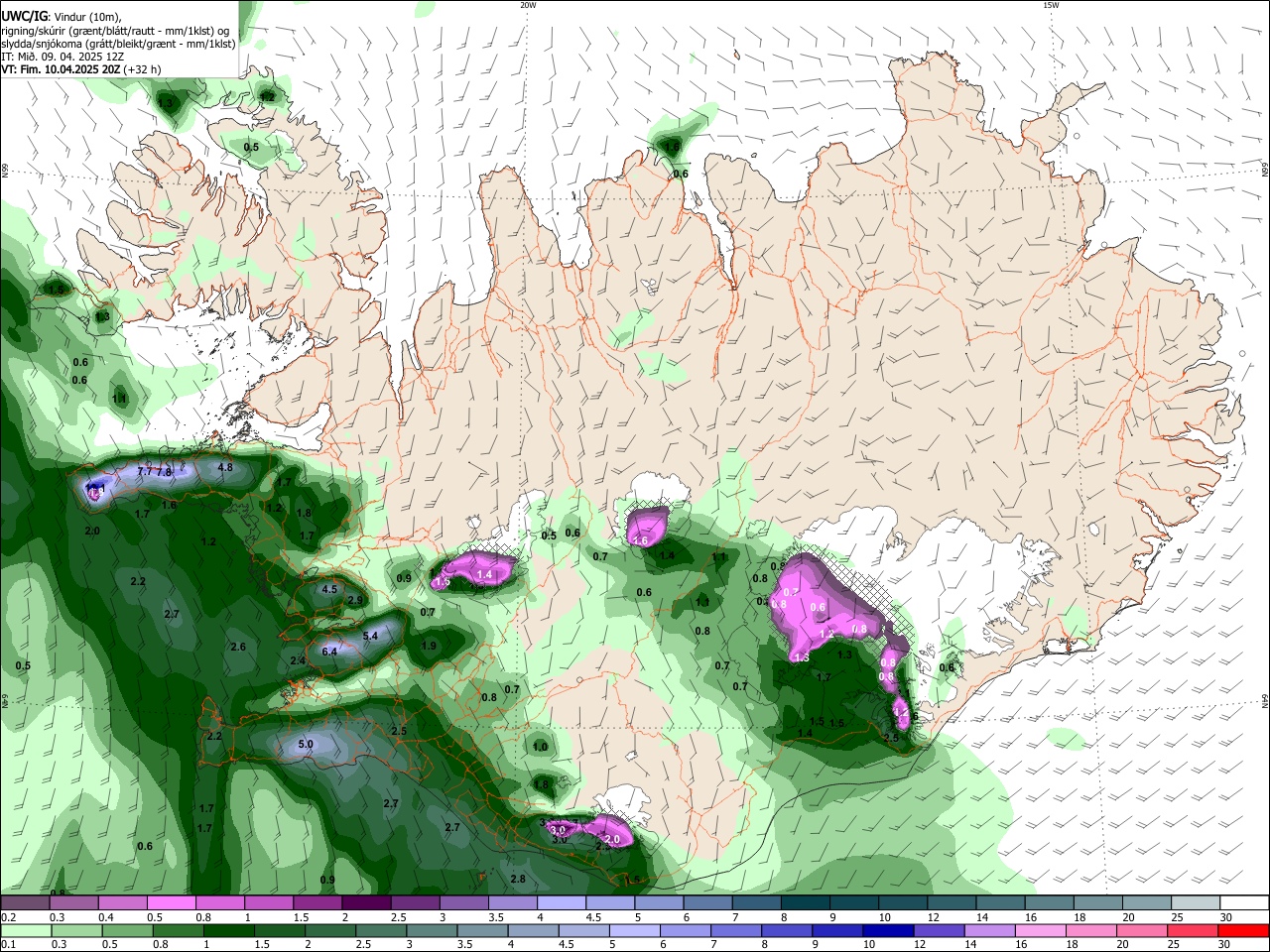Click the 2.6 precipitation value over the sea
1270x952 pixels.
(x=238, y=647)
